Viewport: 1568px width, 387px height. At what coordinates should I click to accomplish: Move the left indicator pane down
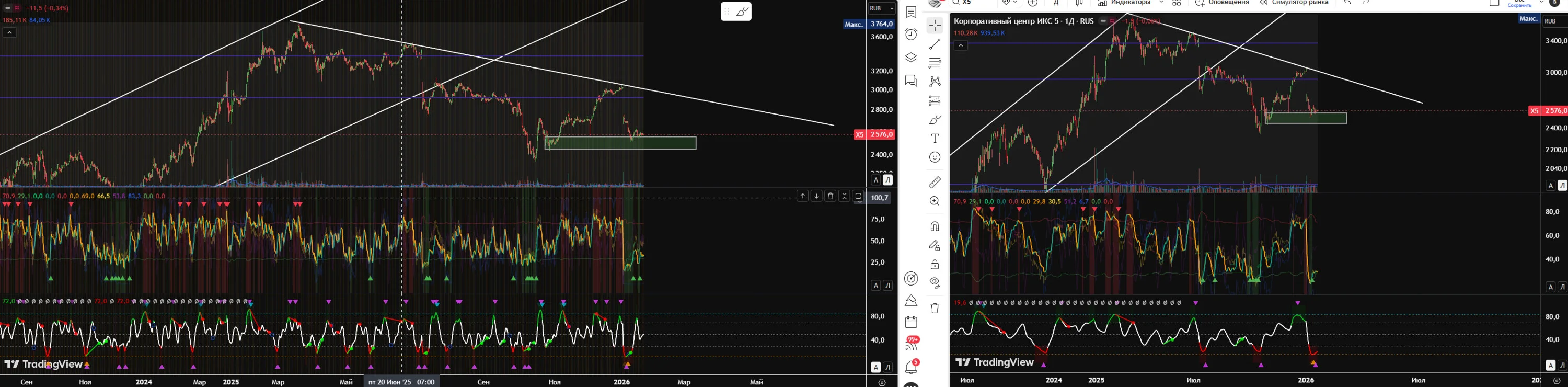(816, 196)
